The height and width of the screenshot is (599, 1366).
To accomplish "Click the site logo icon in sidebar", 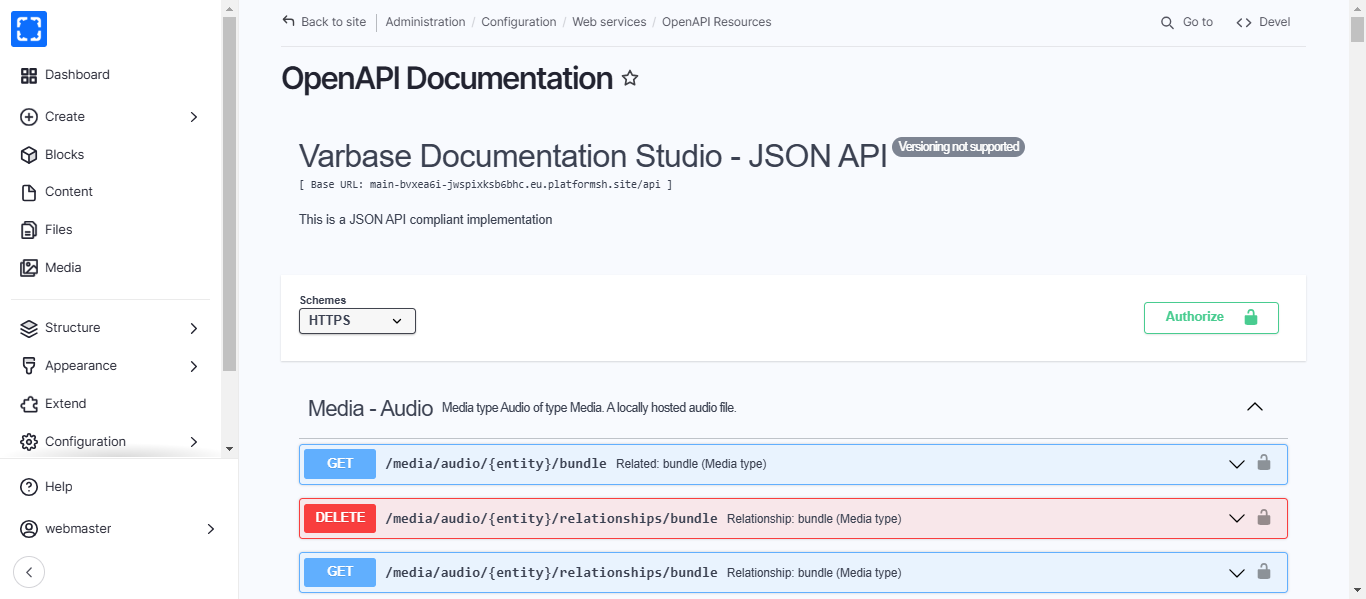I will [29, 29].
